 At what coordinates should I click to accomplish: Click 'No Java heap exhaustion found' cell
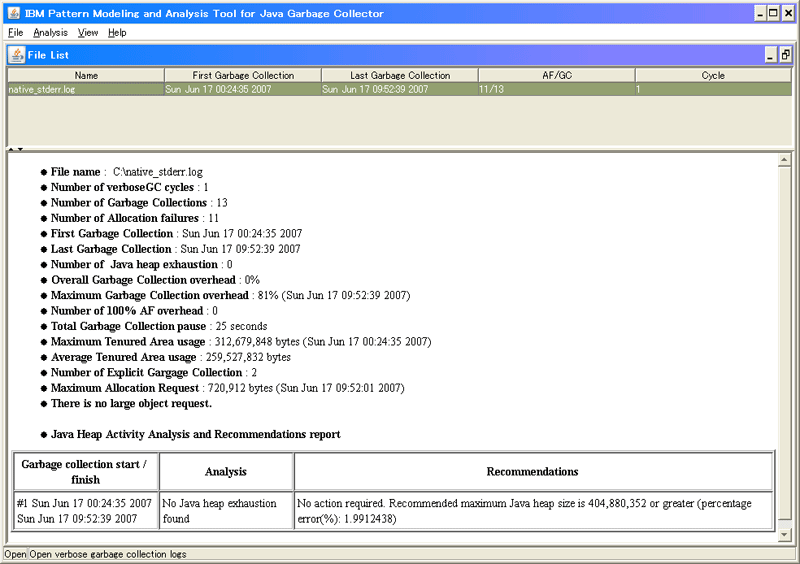tap(226, 510)
